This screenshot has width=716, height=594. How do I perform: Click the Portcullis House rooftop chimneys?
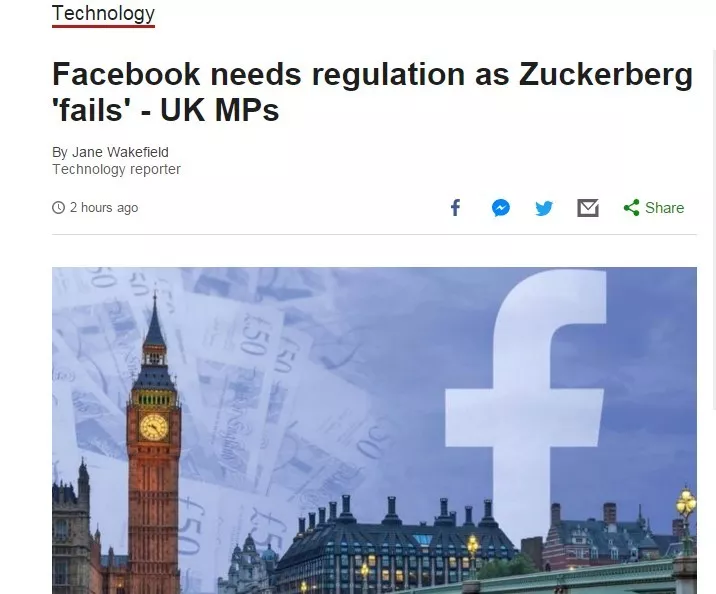pos(393,511)
